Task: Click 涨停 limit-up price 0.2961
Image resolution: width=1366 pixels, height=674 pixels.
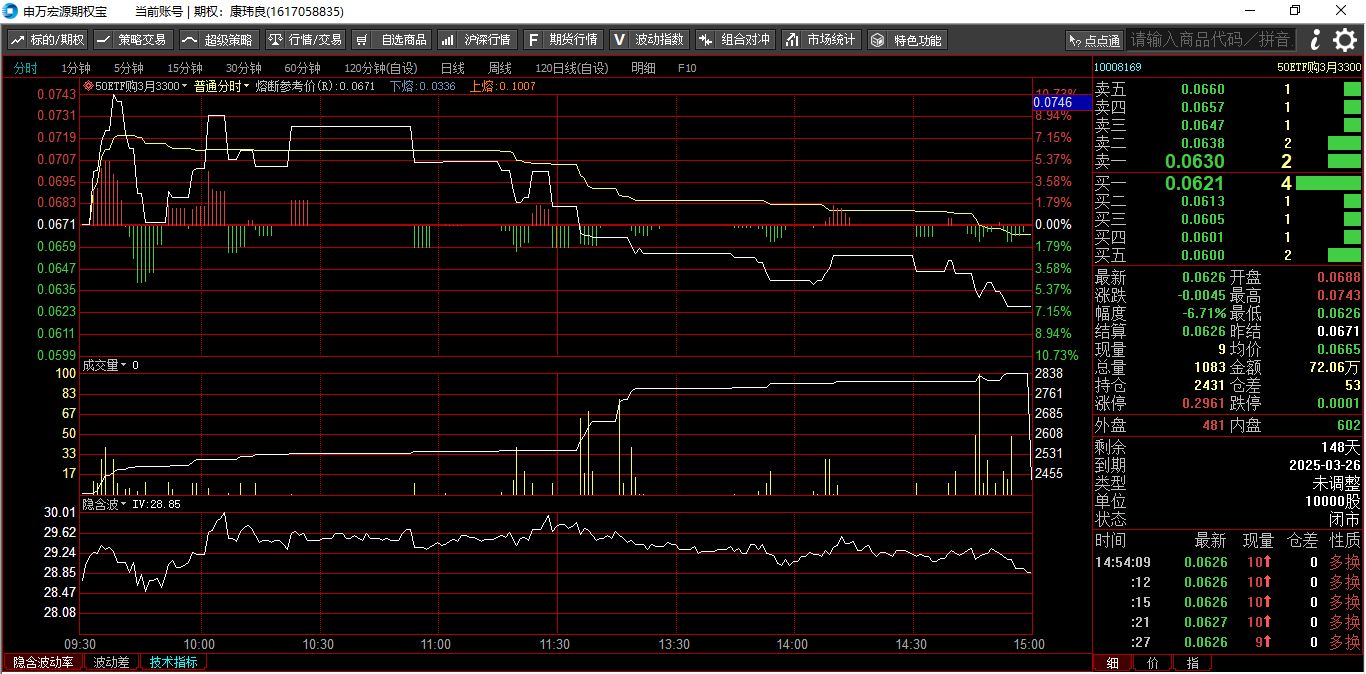Action: pos(1203,403)
